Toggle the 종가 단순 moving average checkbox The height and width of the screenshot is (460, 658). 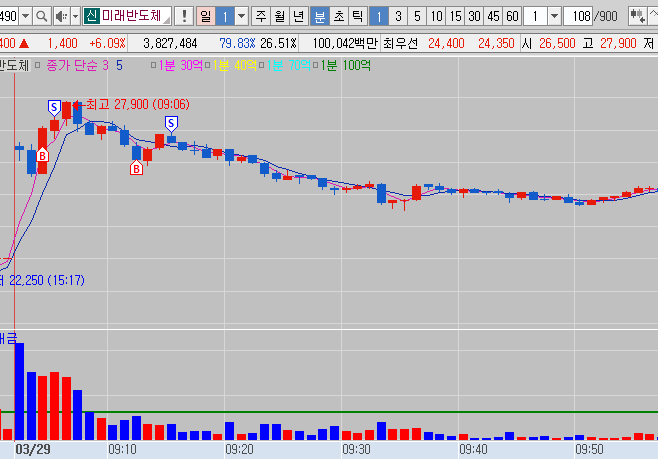point(39,64)
